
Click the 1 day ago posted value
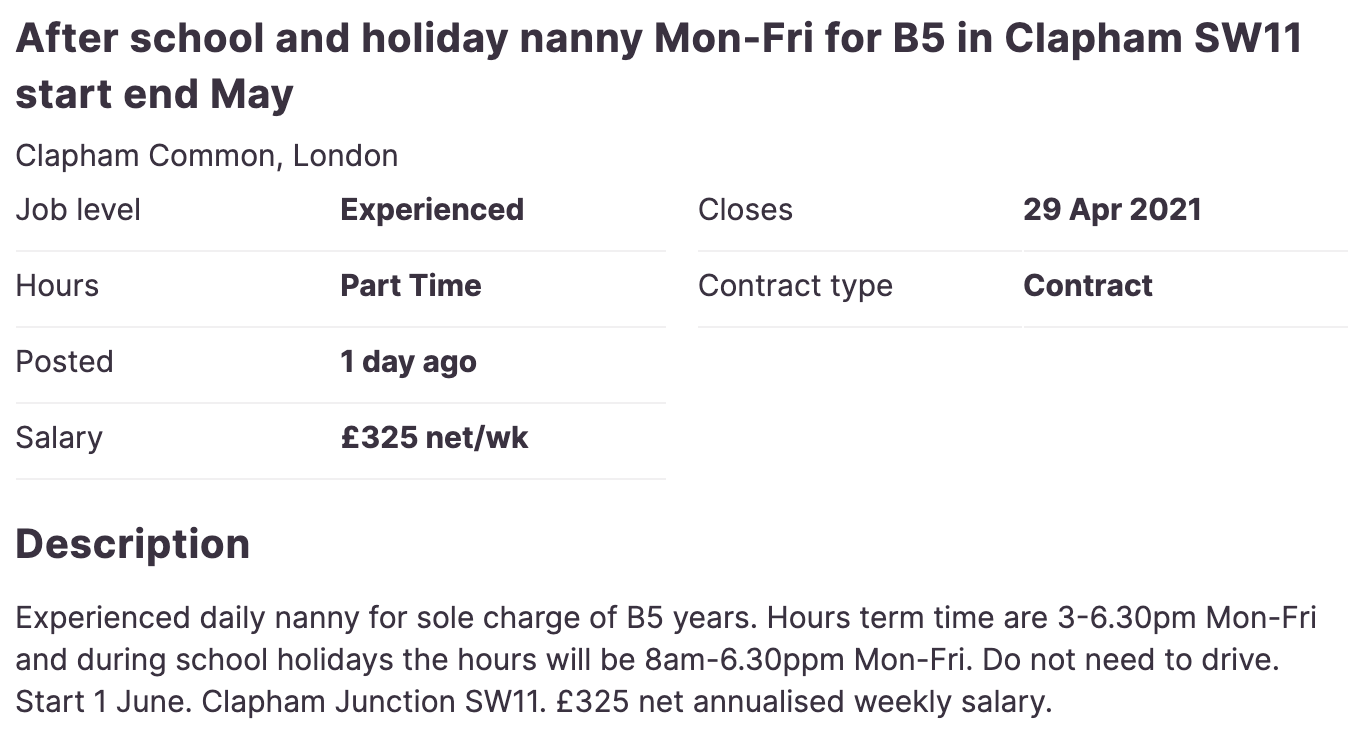(408, 362)
